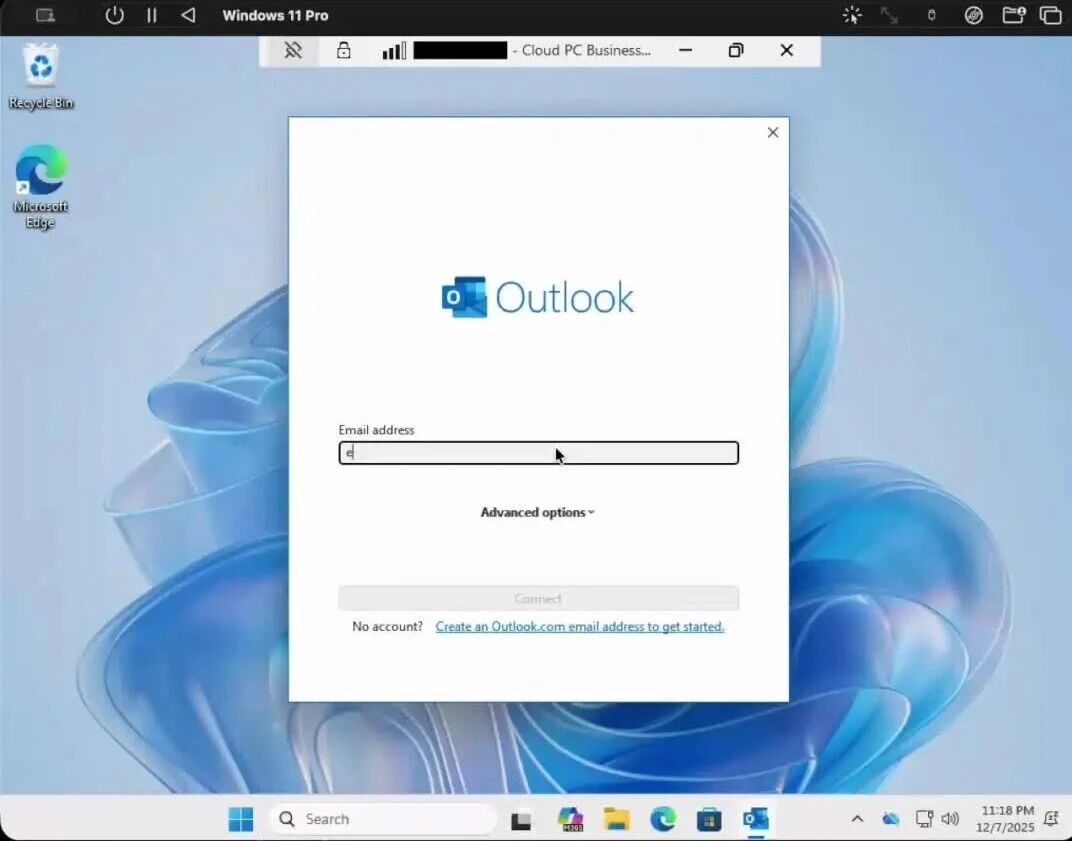The width and height of the screenshot is (1072, 841).
Task: Open Microsoft 365 Copilot taskbar icon
Action: 570,818
